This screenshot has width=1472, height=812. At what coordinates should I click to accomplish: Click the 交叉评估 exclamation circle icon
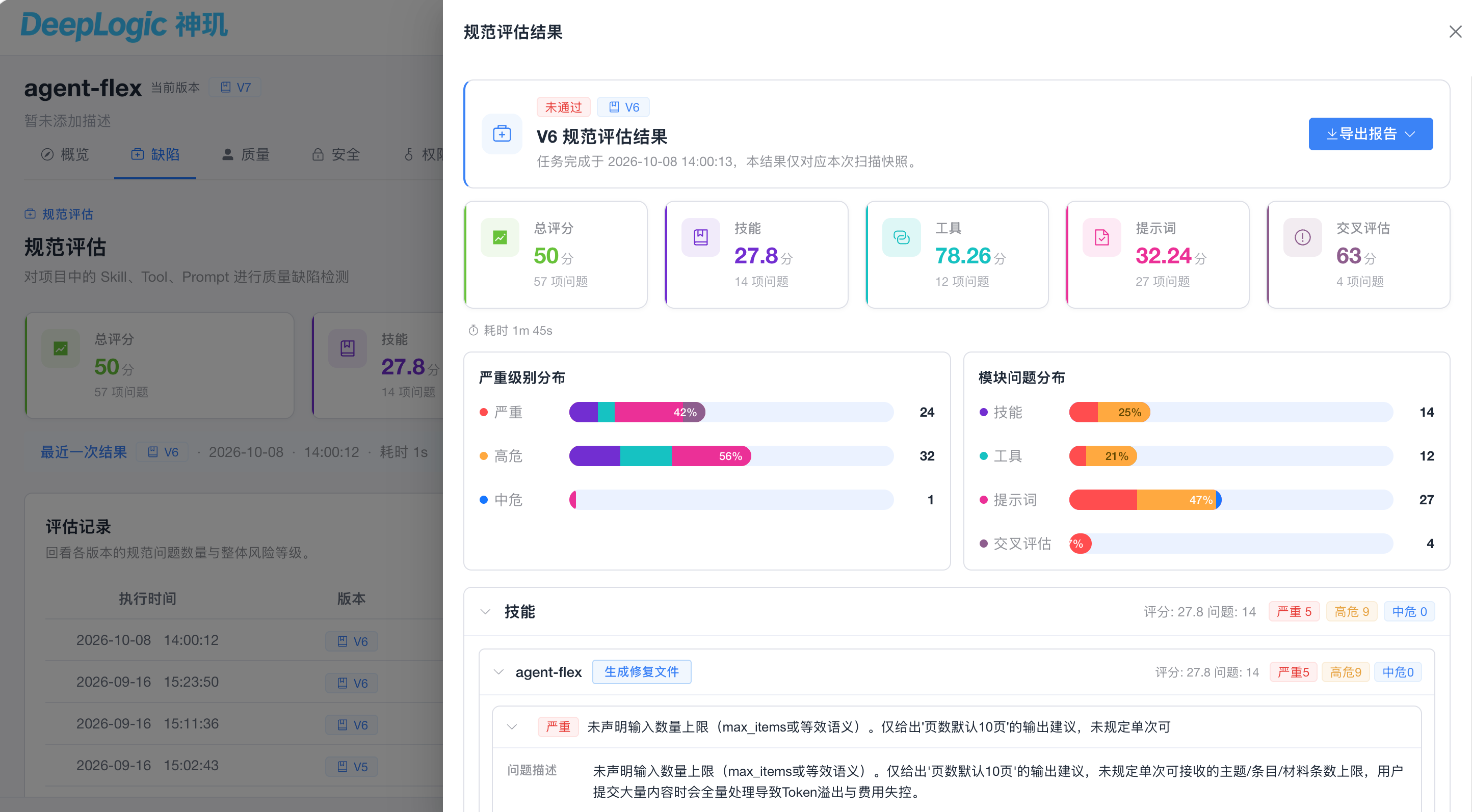pyautogui.click(x=1302, y=237)
